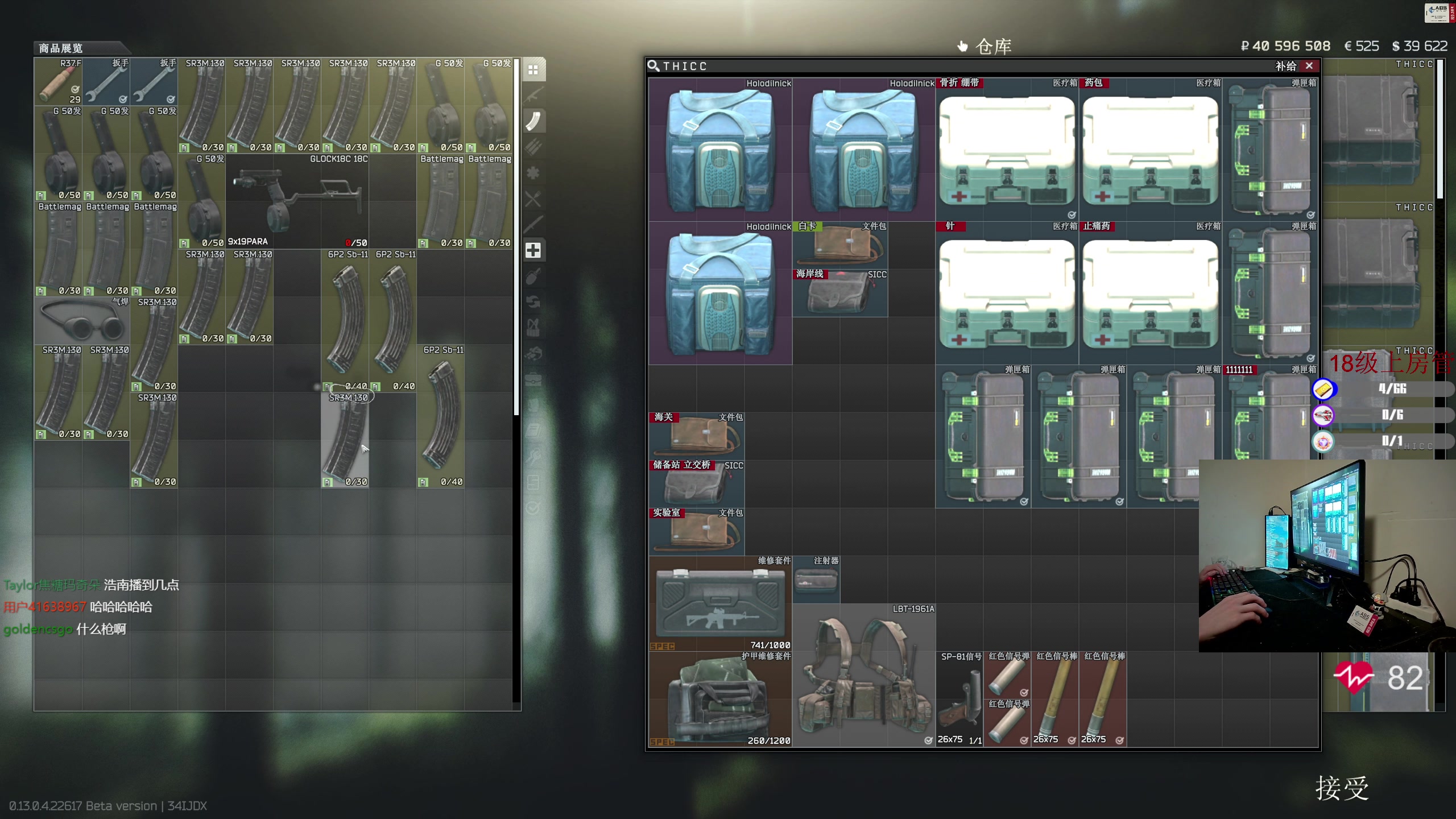Click the showcase panel vertical scrollbar

pos(516,237)
